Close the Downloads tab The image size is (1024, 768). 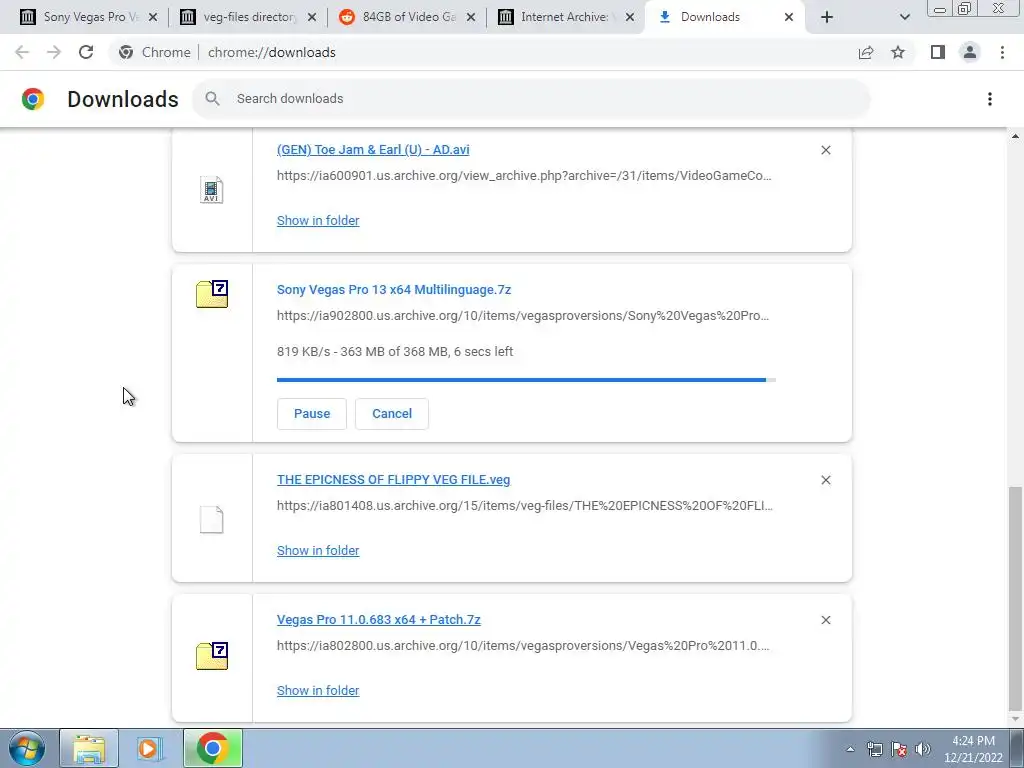[x=789, y=17]
